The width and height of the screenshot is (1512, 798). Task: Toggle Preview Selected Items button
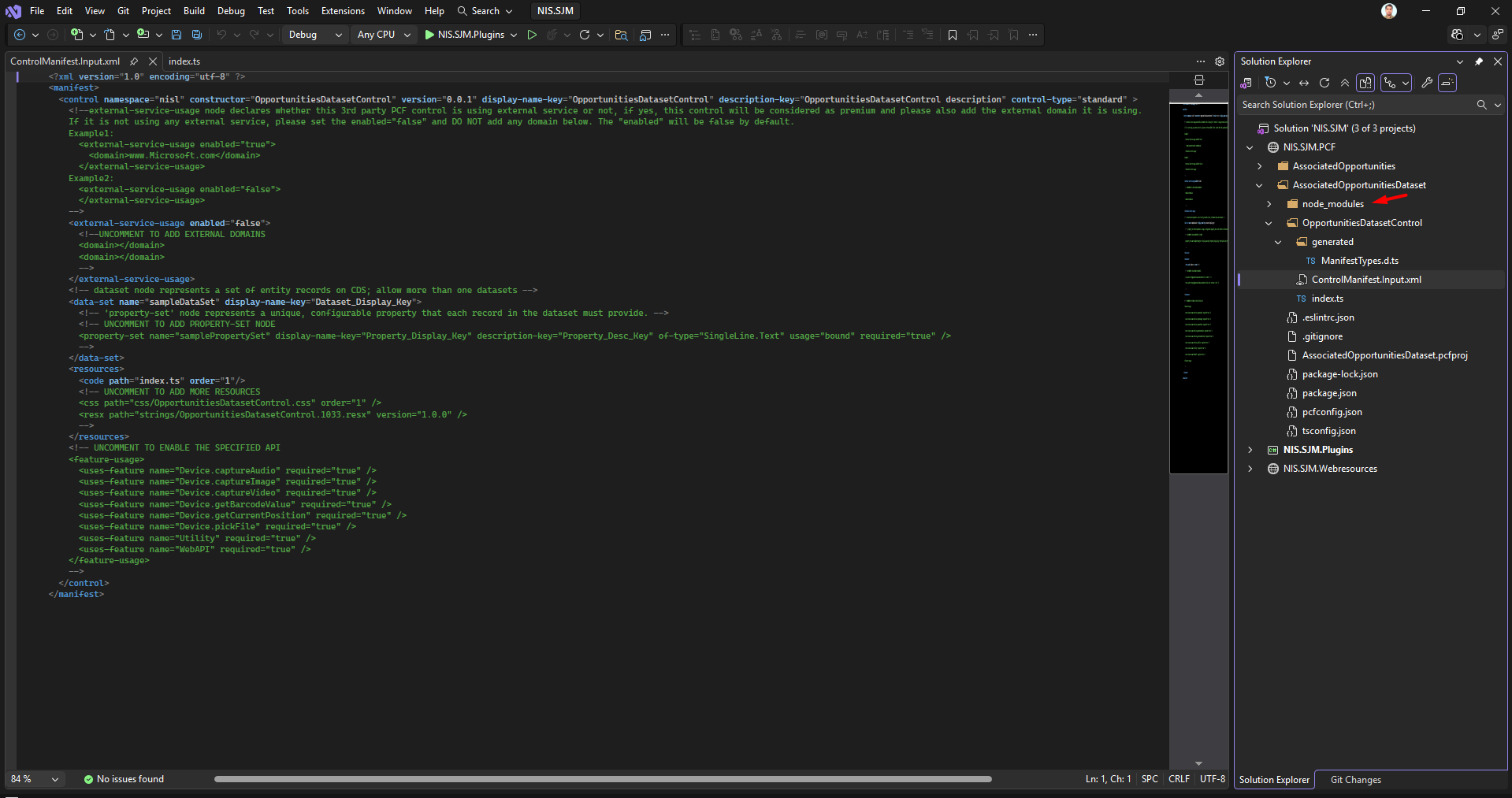(1447, 83)
